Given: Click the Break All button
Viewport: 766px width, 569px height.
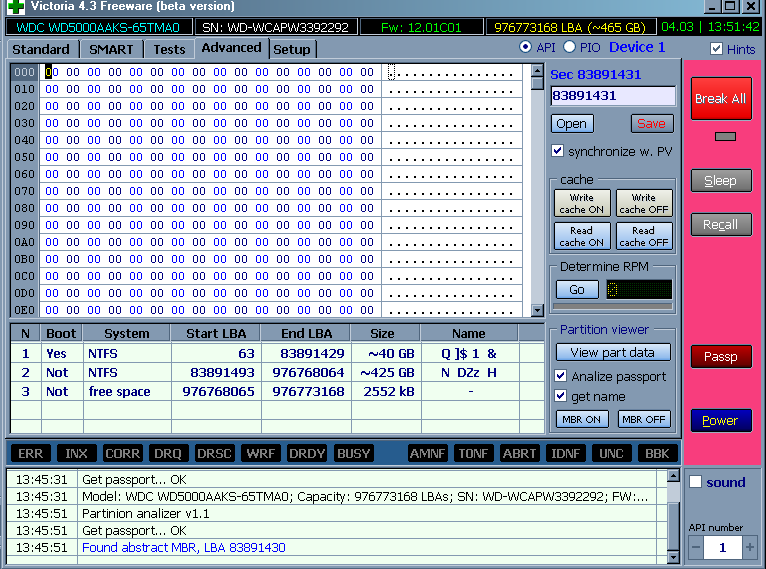Looking at the screenshot, I should coord(721,98).
